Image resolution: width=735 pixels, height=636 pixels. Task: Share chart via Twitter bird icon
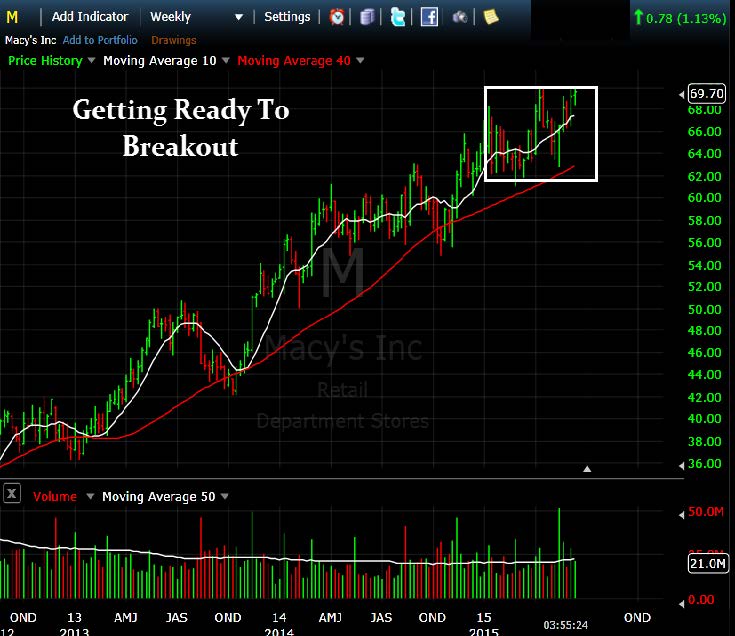pos(398,17)
